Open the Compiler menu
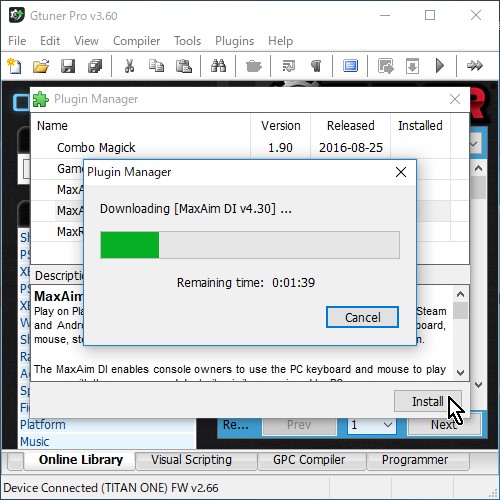Screen dimensions: 500x500 point(136,41)
